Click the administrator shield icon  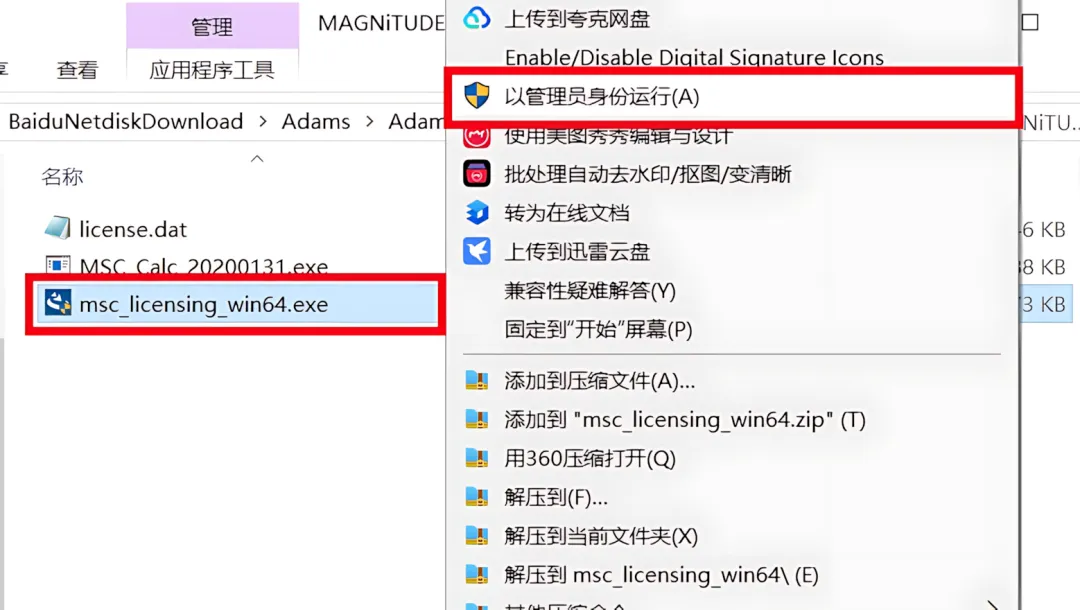477,96
